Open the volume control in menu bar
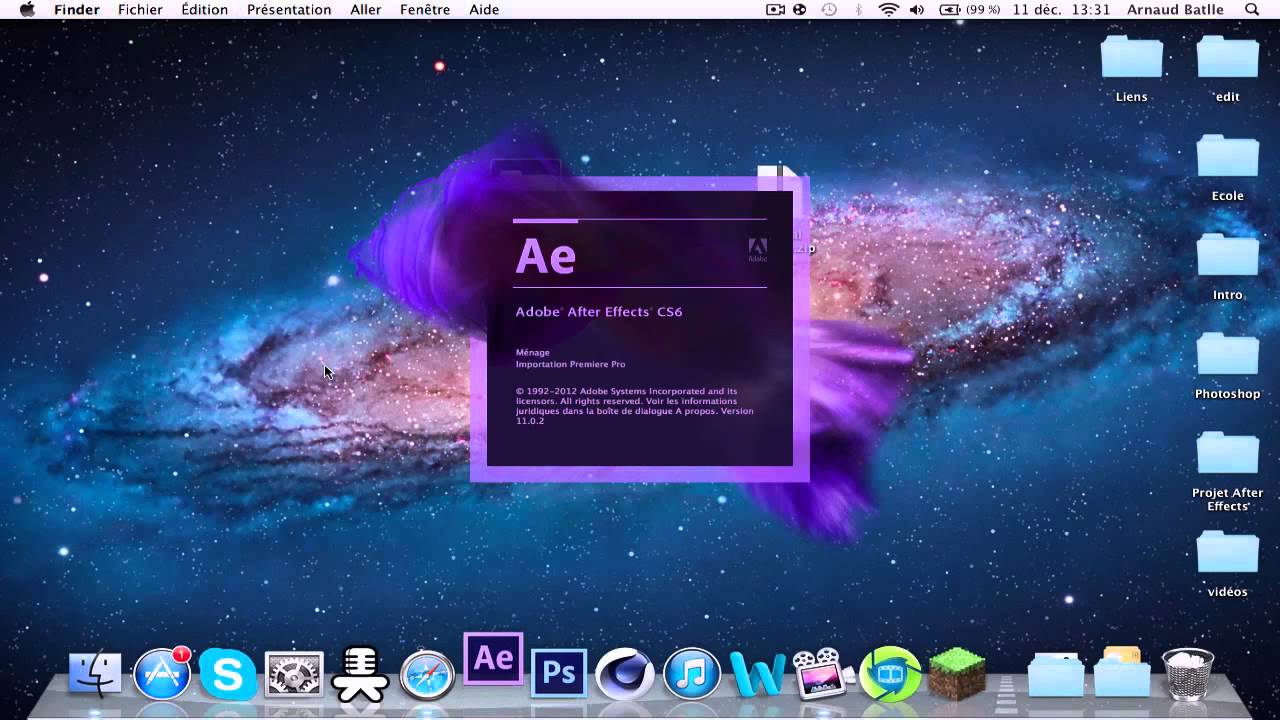Screen dimensions: 1280x720 (917, 10)
